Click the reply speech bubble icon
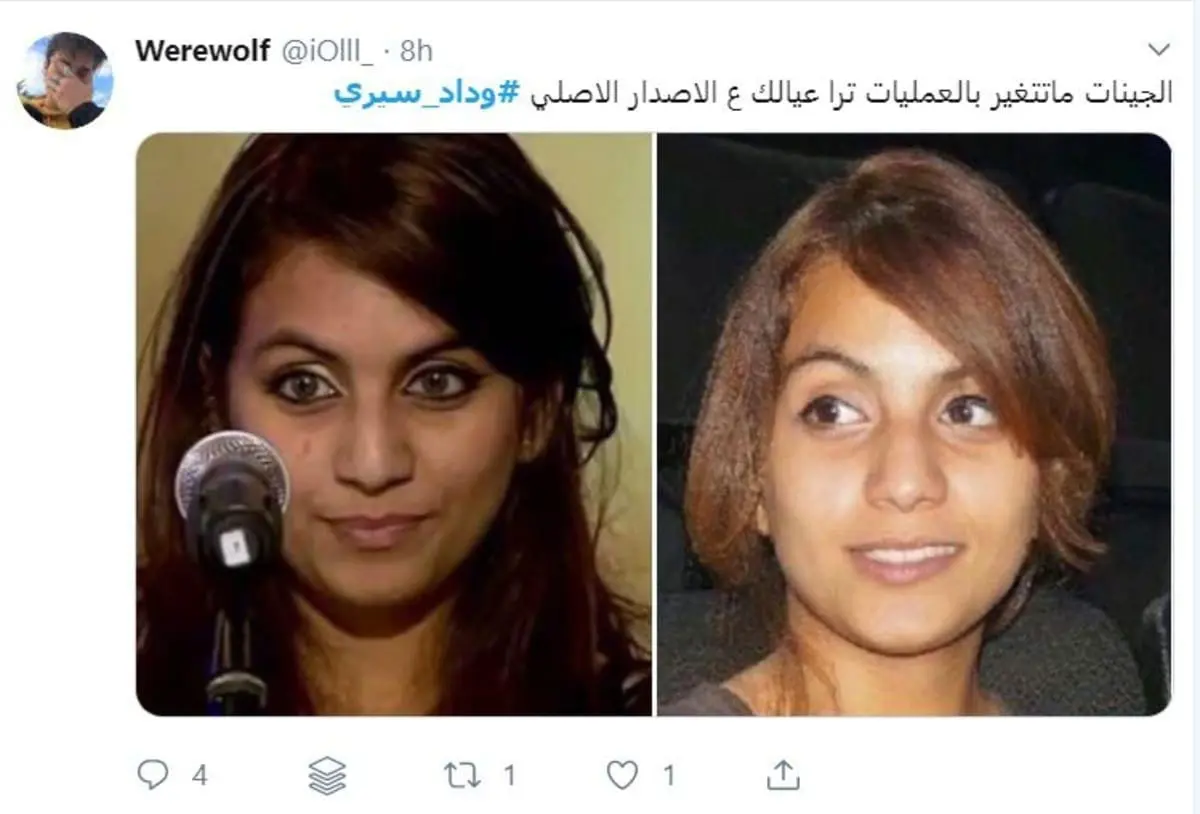Image resolution: width=1200 pixels, height=814 pixels. click(153, 774)
